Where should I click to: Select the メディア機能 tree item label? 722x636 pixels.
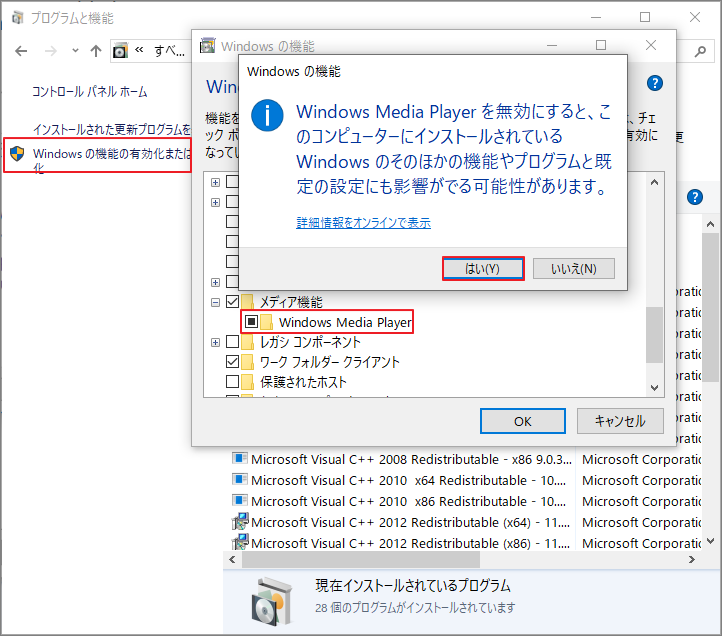coord(291,302)
